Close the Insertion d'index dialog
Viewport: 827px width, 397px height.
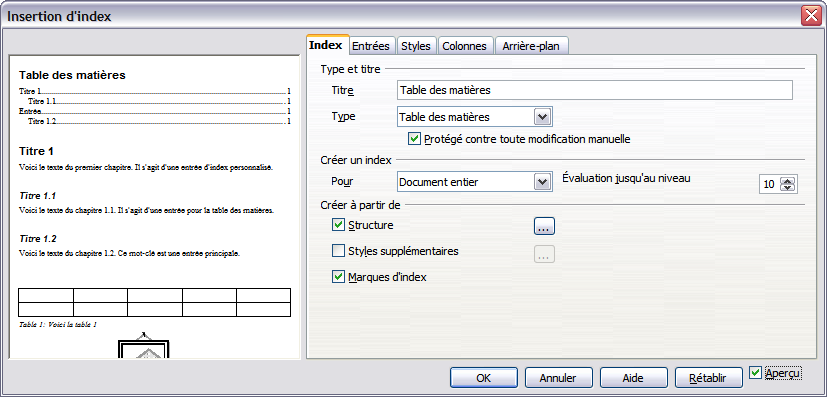[x=811, y=16]
